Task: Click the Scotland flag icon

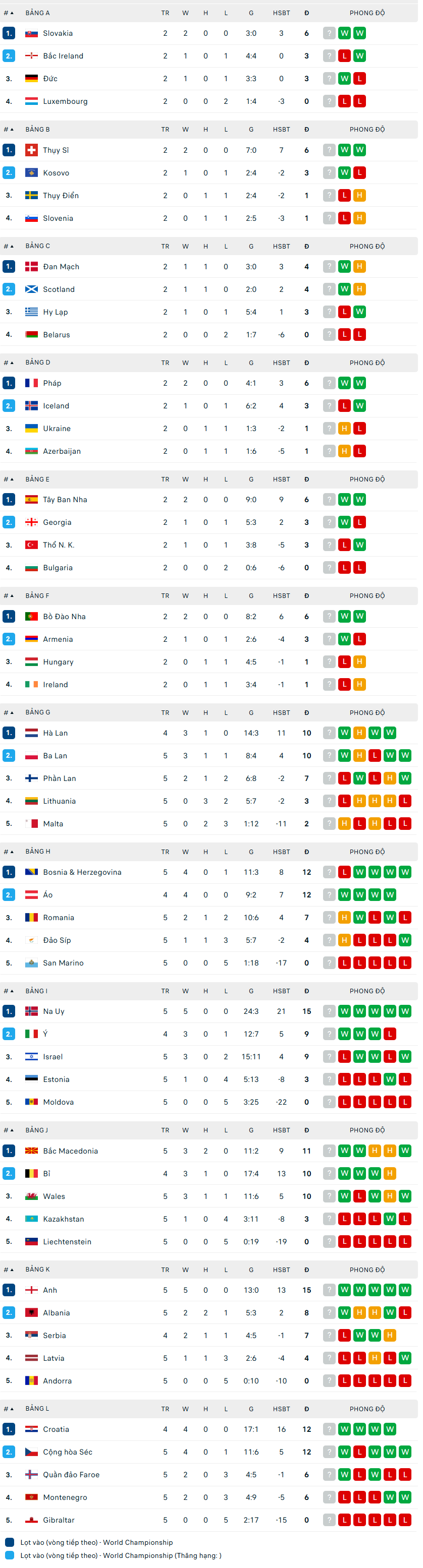Action: click(x=31, y=289)
